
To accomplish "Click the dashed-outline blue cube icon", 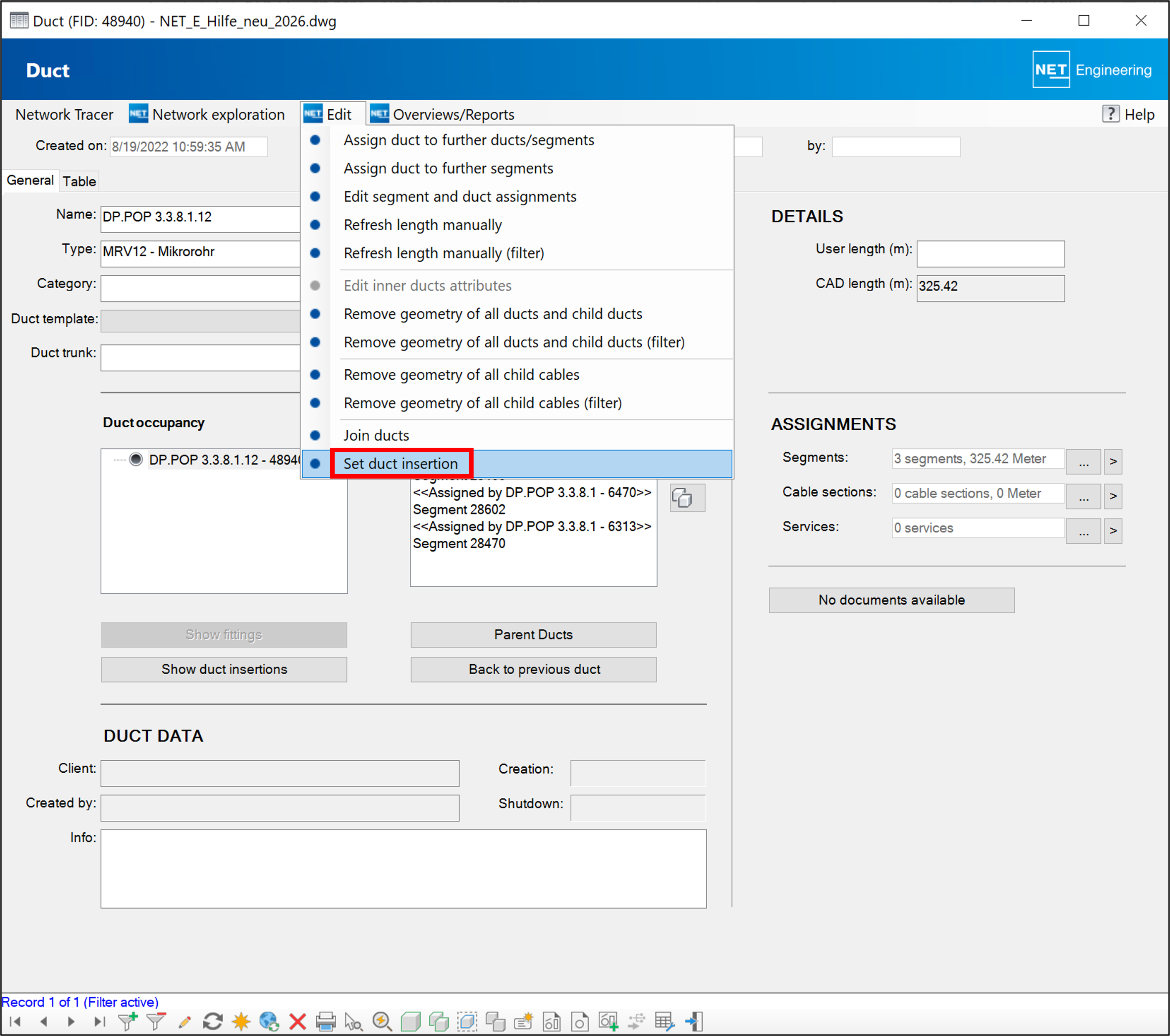I will (x=467, y=1022).
